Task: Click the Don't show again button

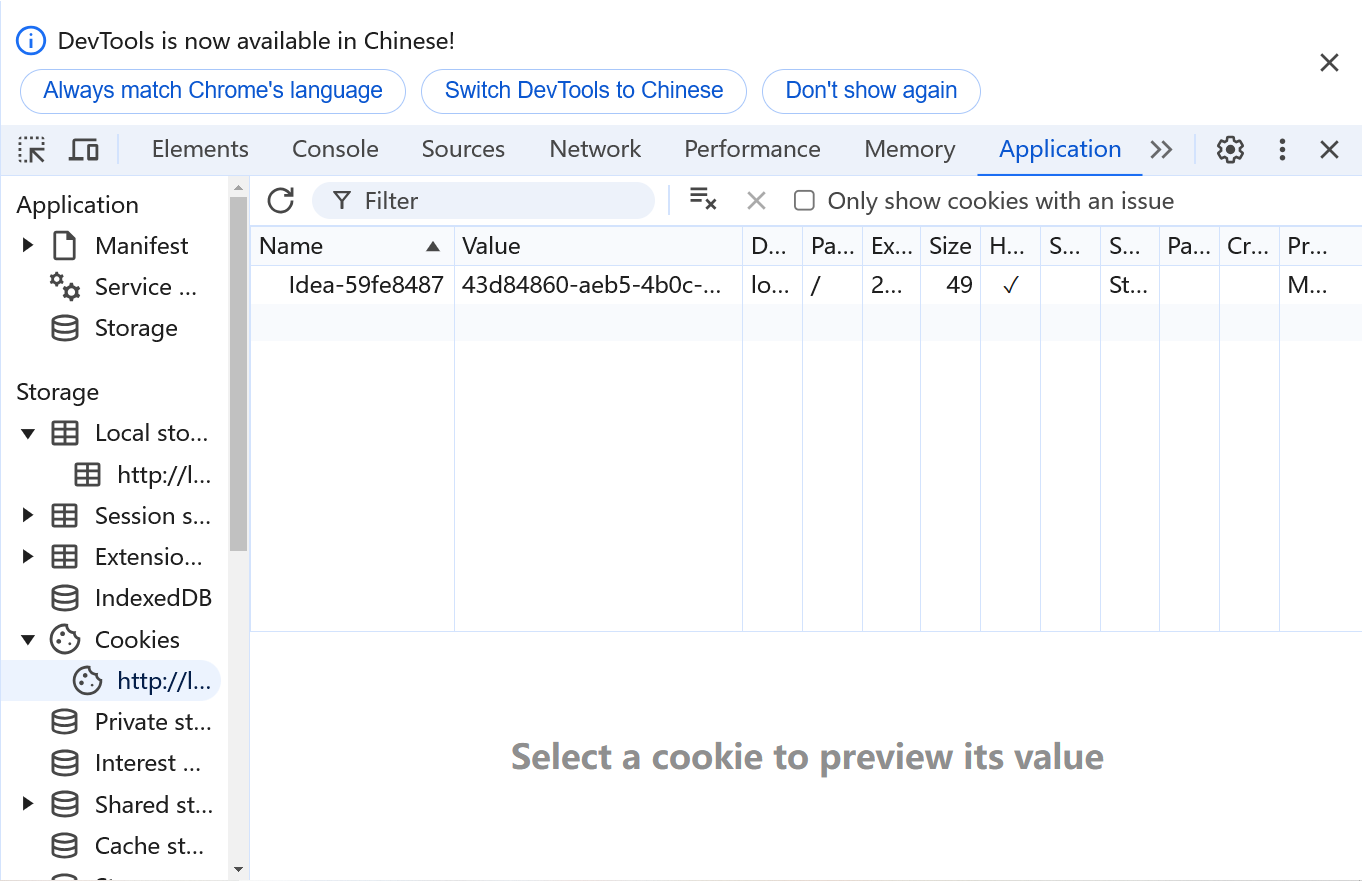Action: pyautogui.click(x=871, y=91)
